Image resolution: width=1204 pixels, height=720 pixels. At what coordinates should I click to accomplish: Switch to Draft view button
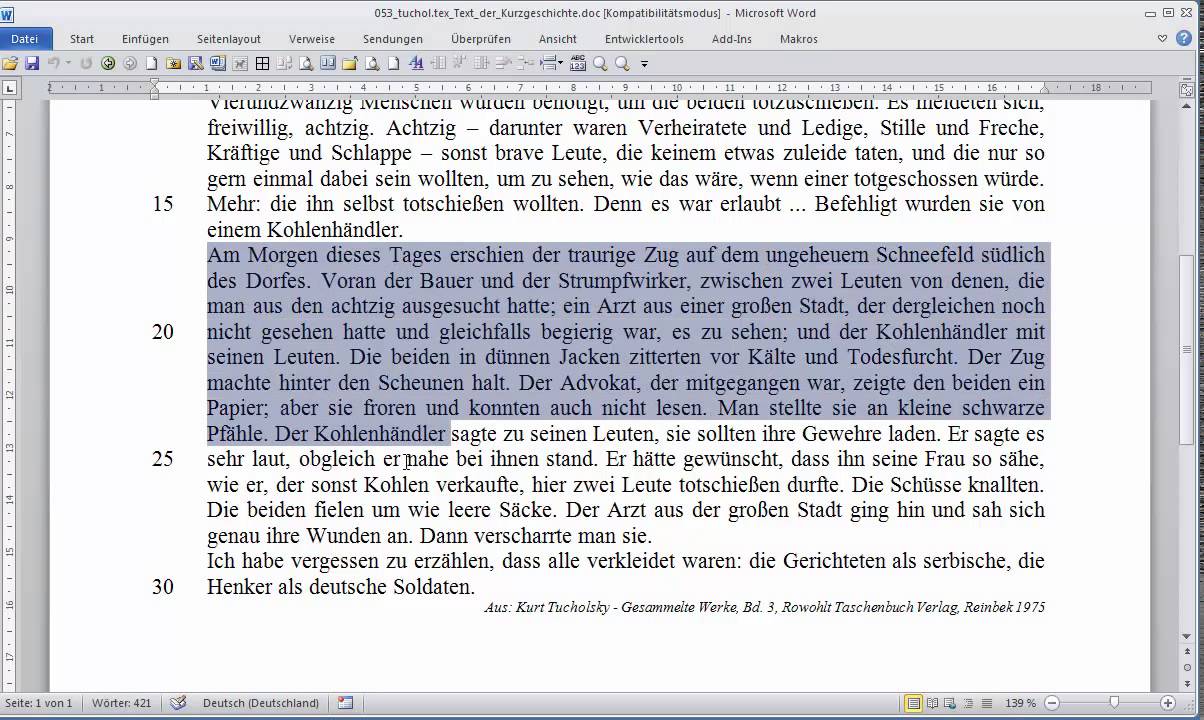986,703
